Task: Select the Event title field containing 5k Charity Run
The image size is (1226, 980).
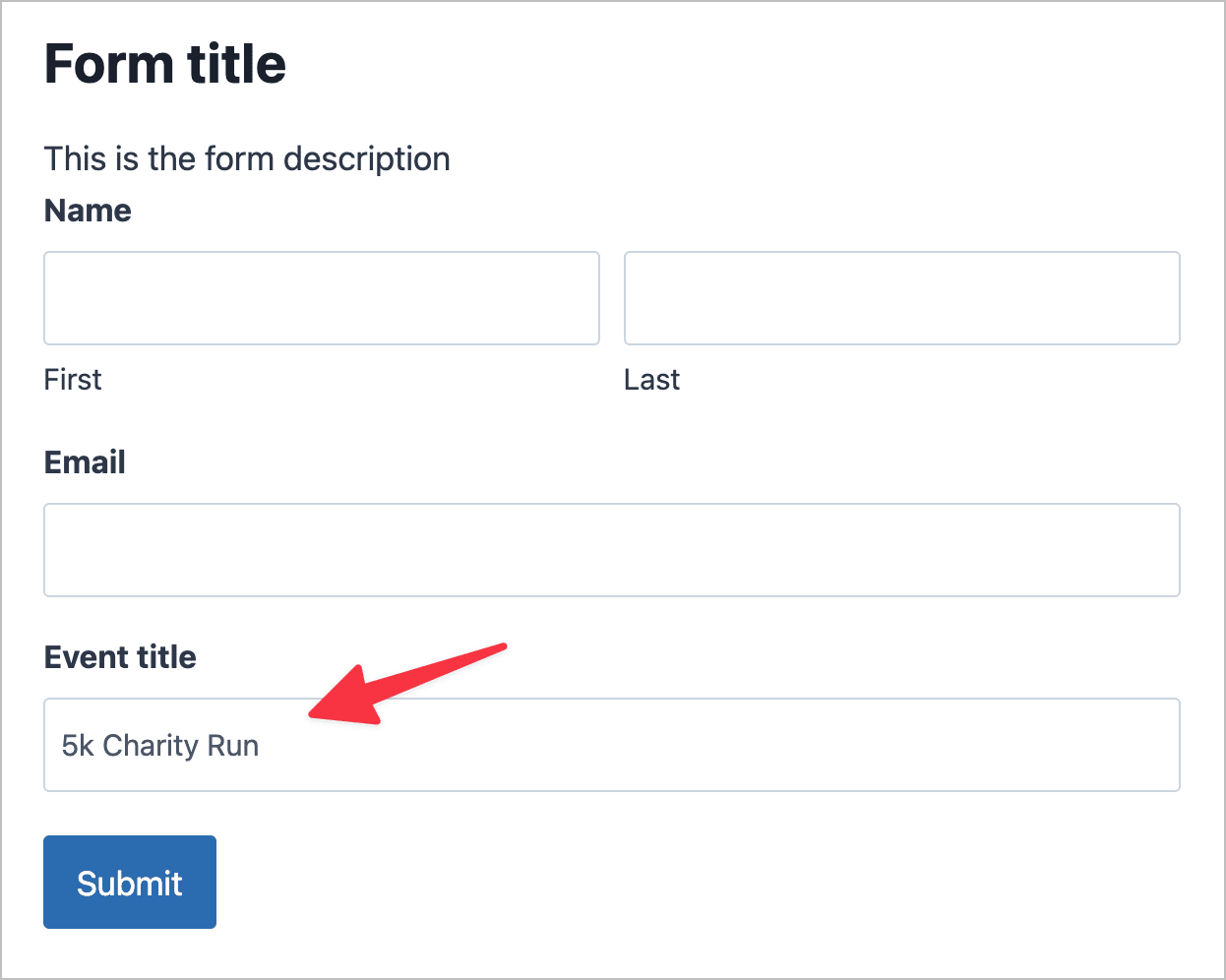Action: point(610,745)
